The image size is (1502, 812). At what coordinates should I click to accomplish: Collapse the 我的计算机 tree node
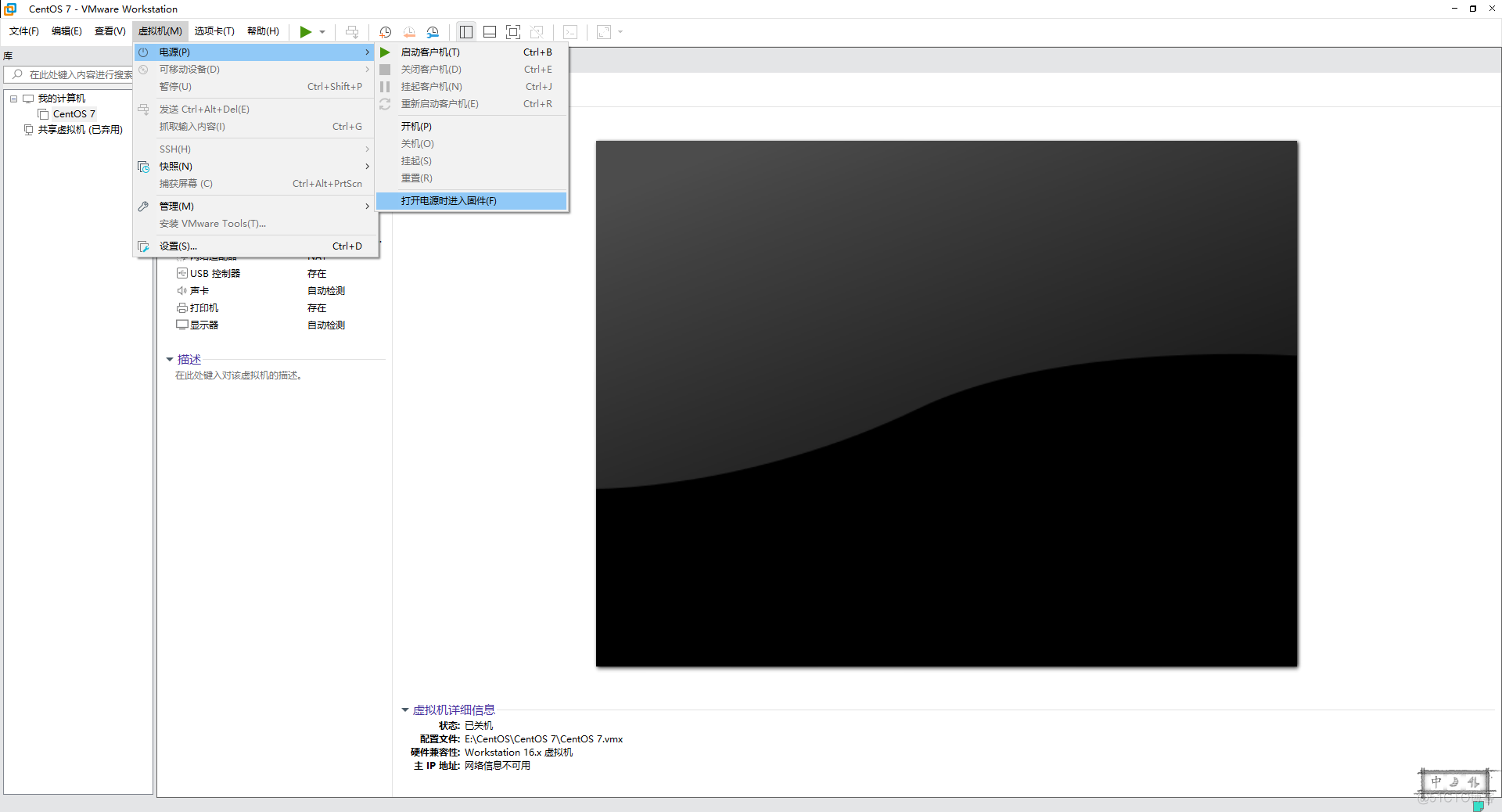[x=13, y=99]
